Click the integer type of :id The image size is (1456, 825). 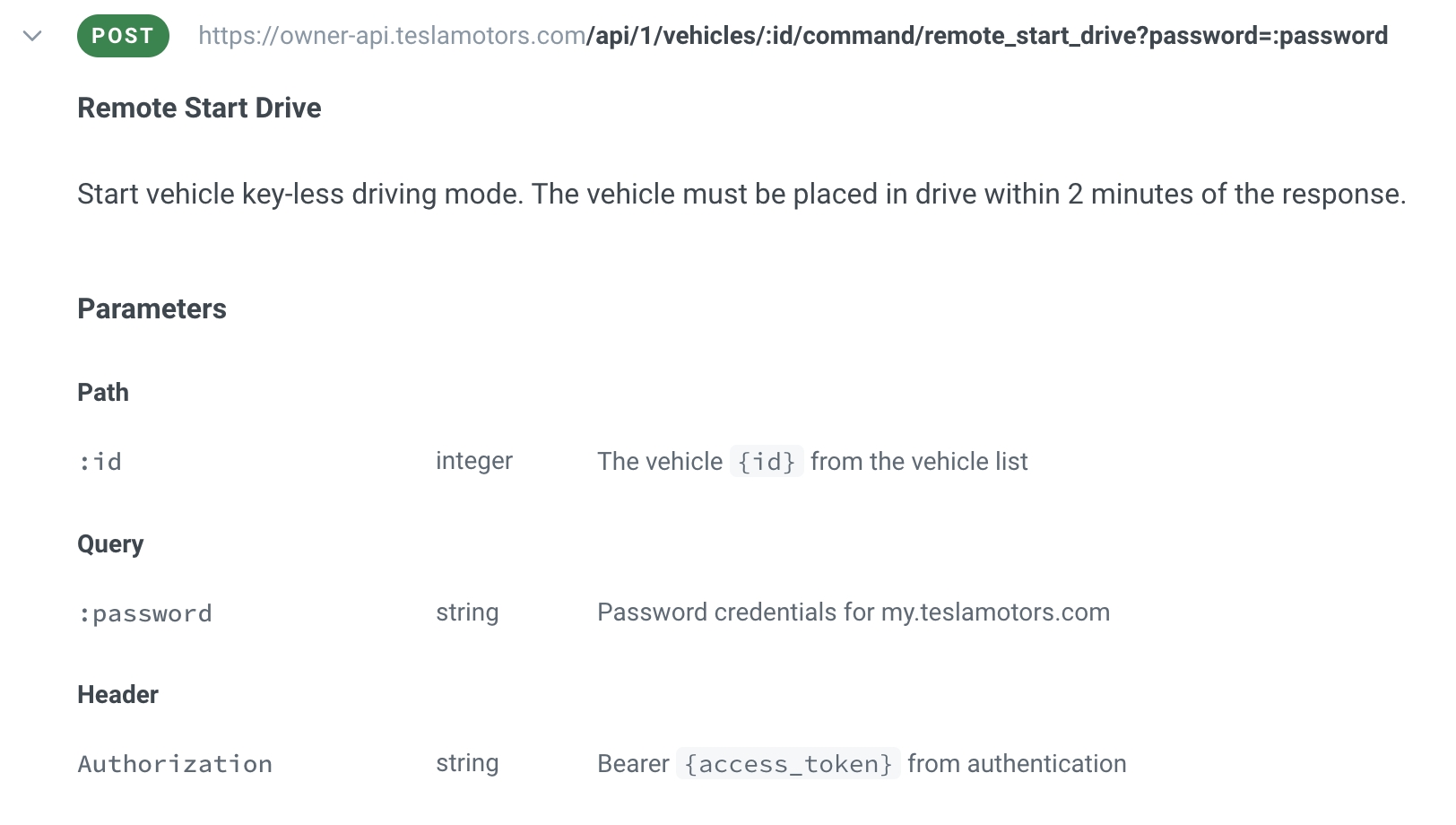[x=473, y=461]
